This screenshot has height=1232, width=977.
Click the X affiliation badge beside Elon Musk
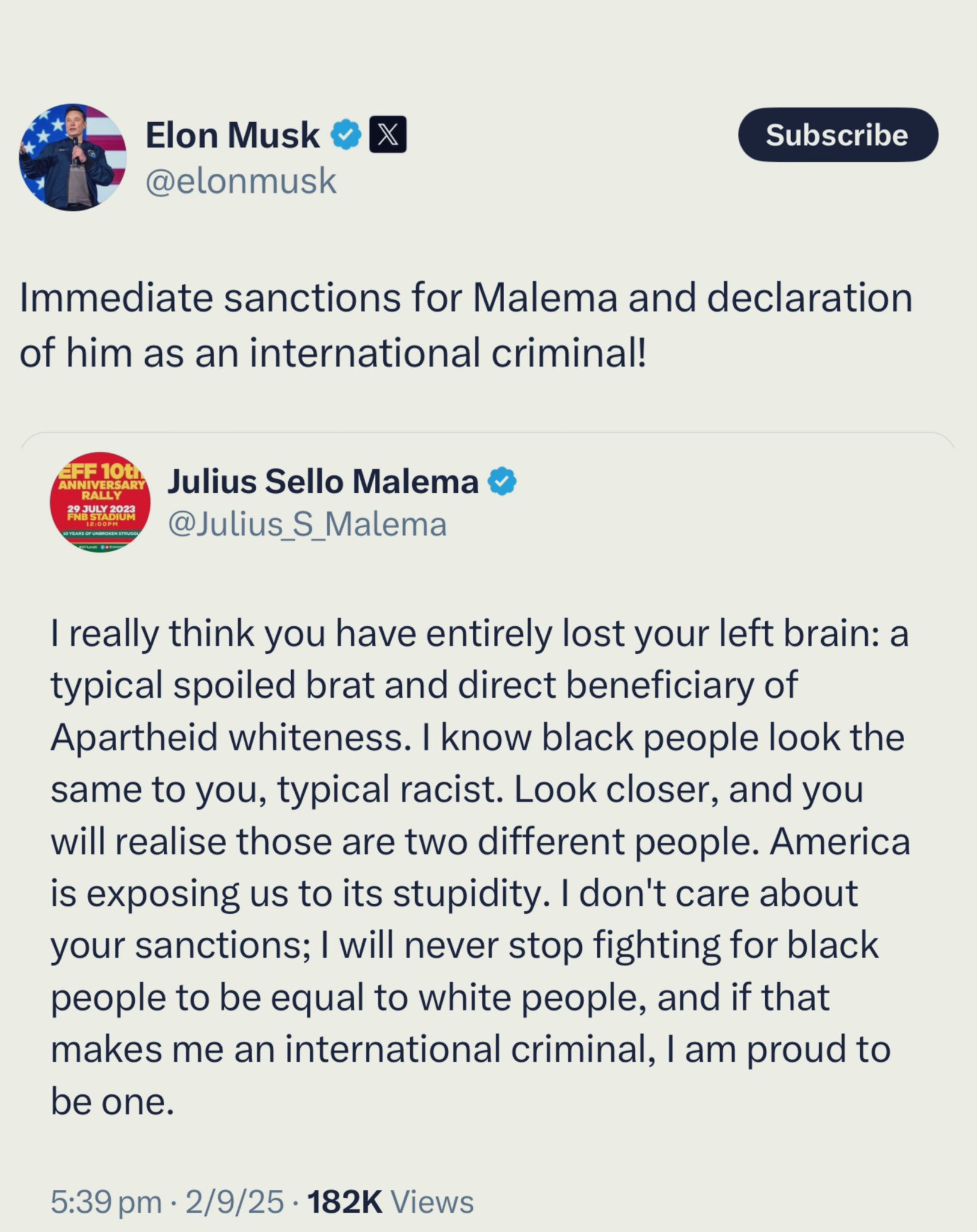point(387,134)
